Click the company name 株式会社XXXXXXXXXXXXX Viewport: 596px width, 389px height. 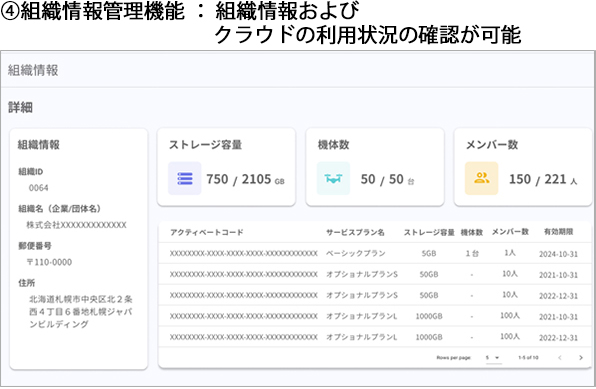(x=76, y=225)
